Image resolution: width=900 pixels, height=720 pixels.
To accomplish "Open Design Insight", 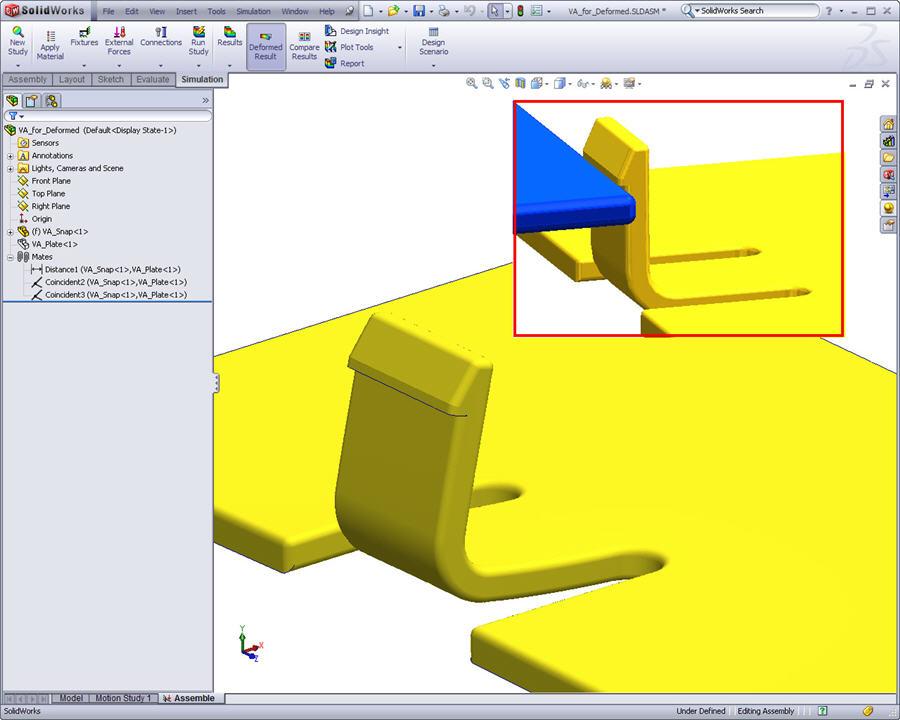I will pyautogui.click(x=357, y=31).
